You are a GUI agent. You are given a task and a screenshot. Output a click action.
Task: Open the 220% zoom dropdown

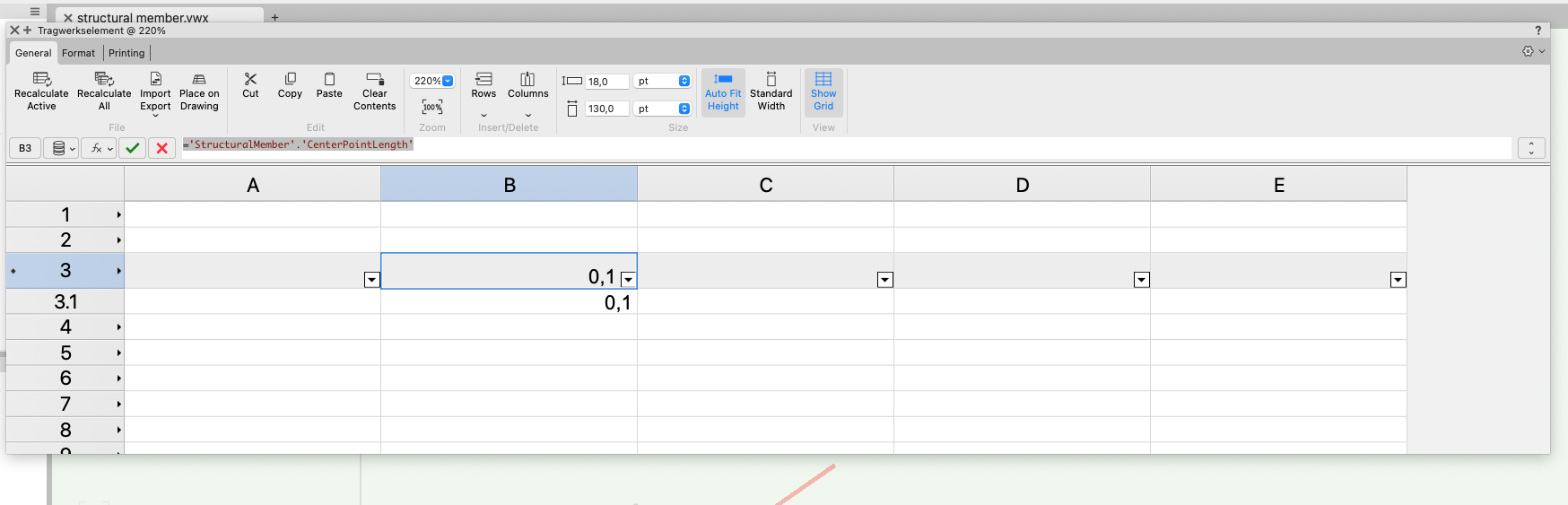pos(448,81)
